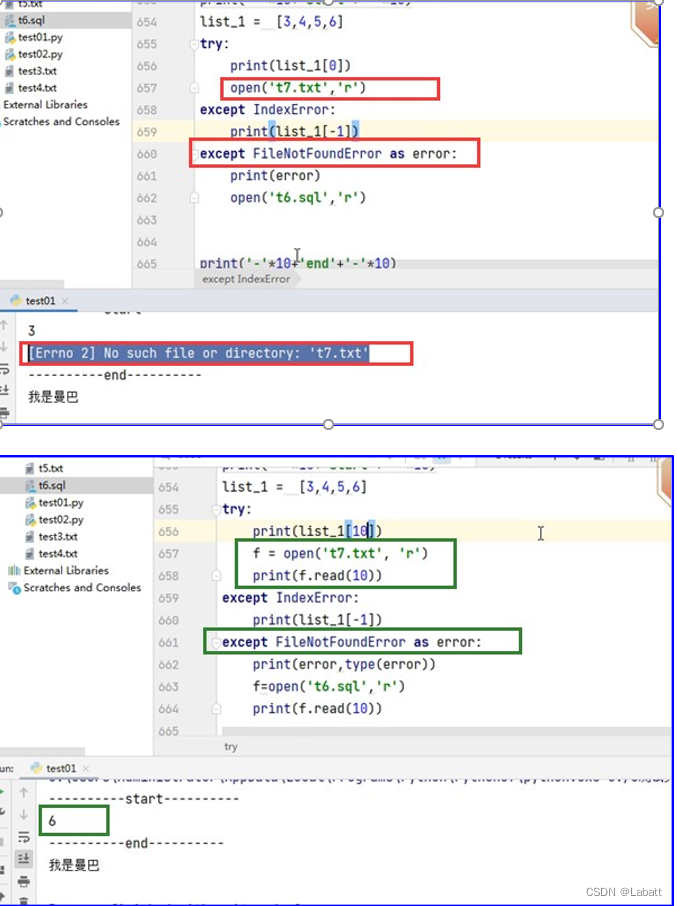Click the output line '6' in lower console
677x906 pixels.
click(x=53, y=820)
